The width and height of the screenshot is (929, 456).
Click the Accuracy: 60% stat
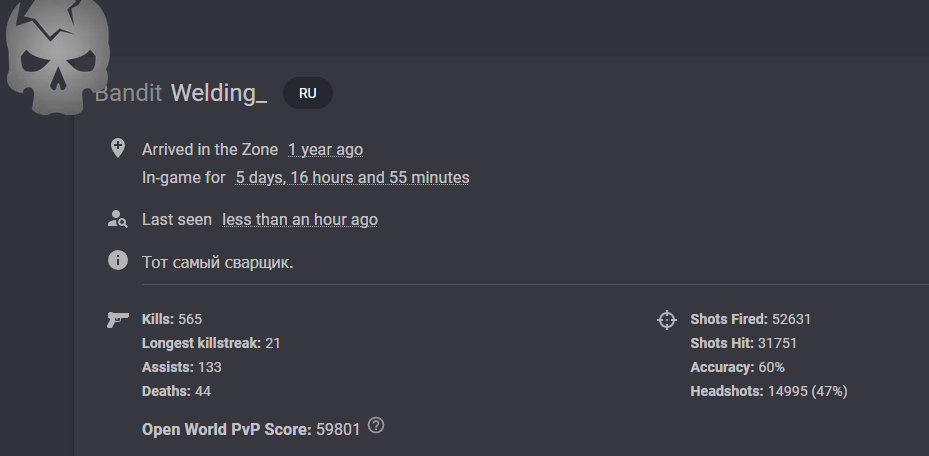(x=737, y=367)
